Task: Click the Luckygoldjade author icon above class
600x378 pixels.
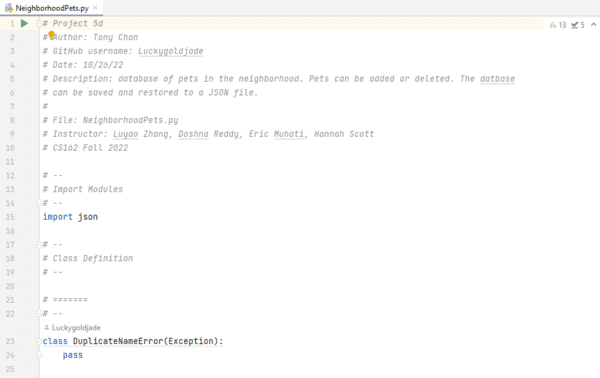Action: (46, 327)
